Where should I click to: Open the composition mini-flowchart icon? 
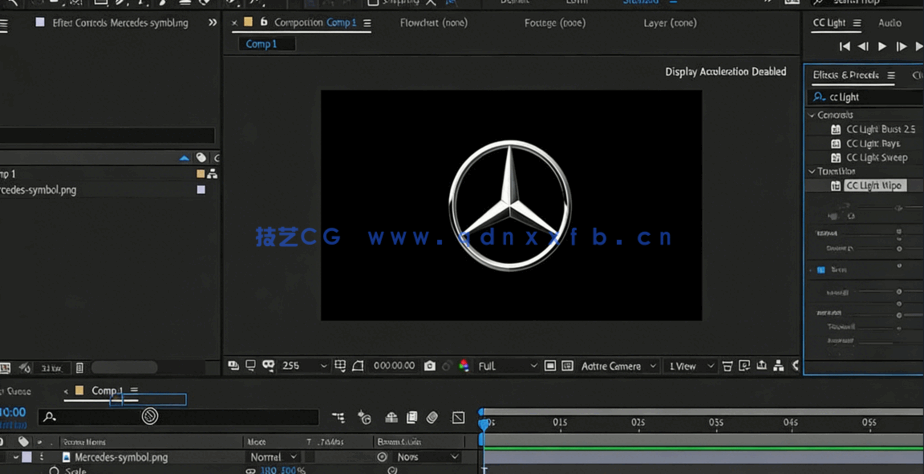tap(338, 418)
